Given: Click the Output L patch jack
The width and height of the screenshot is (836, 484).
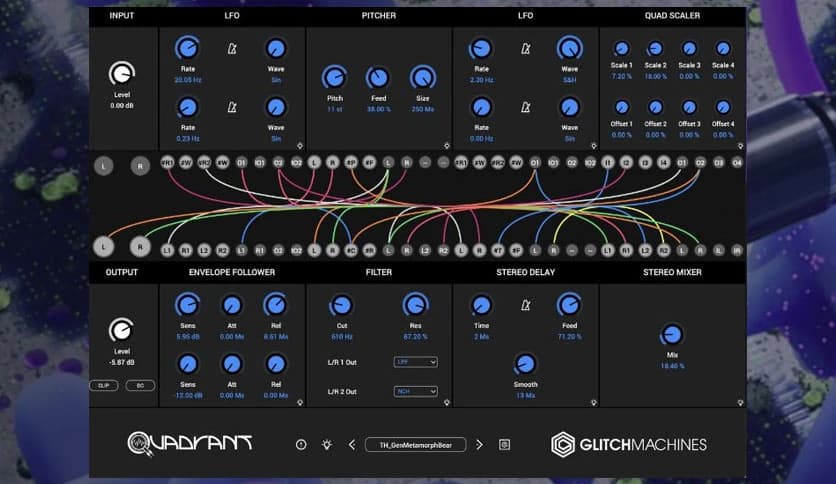Looking at the screenshot, I should (x=104, y=247).
